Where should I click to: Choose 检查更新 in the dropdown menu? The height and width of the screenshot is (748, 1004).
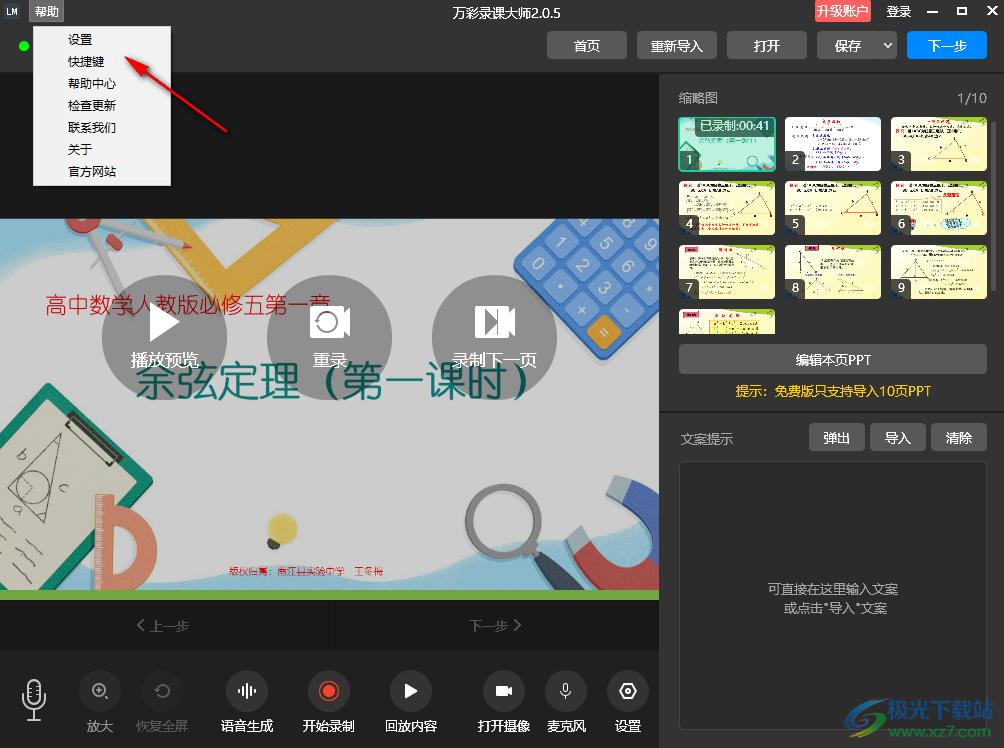coord(92,106)
